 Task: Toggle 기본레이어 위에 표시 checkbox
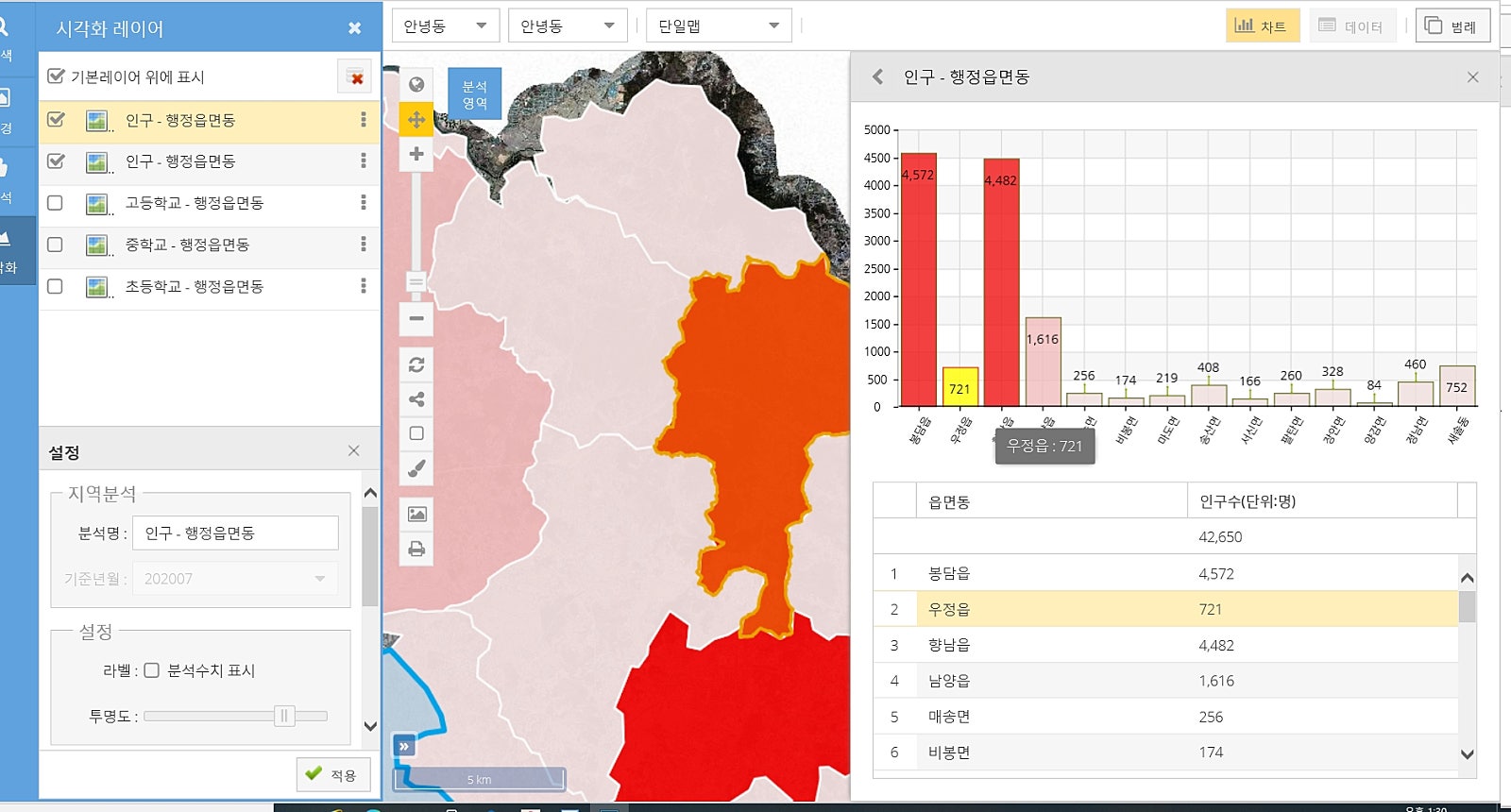pyautogui.click(x=56, y=76)
